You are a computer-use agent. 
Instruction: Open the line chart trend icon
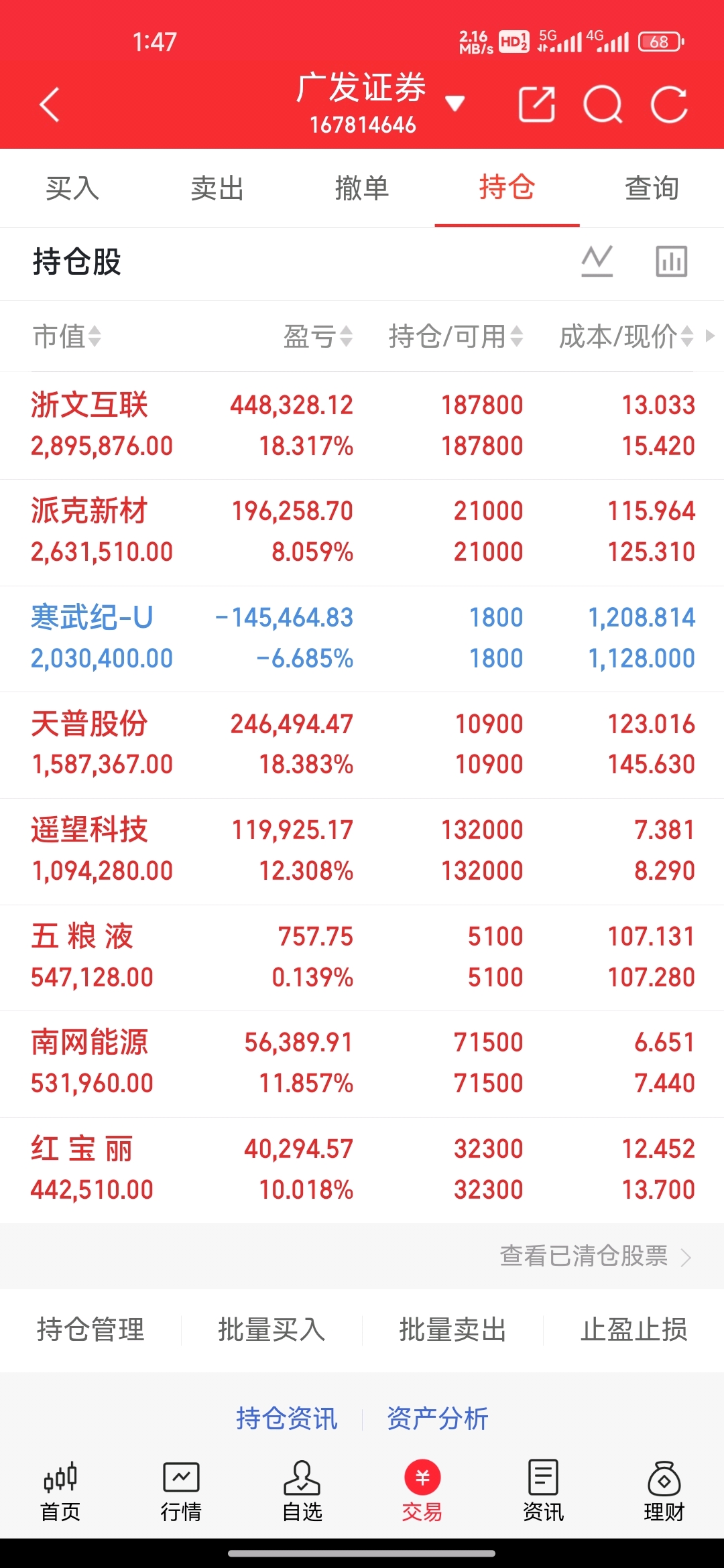(x=597, y=261)
